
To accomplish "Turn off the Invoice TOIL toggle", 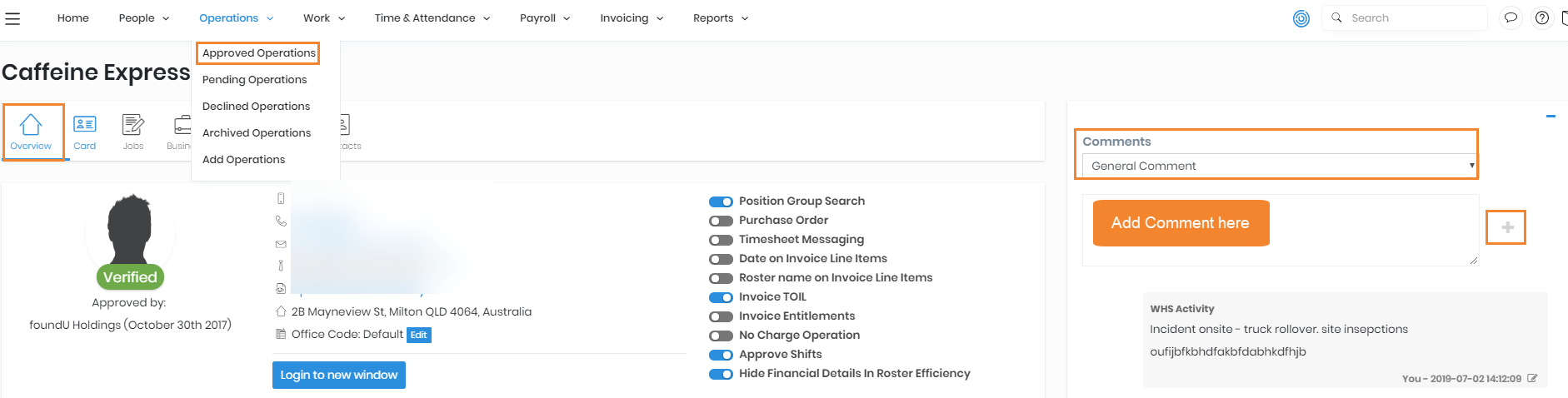I will tap(721, 297).
